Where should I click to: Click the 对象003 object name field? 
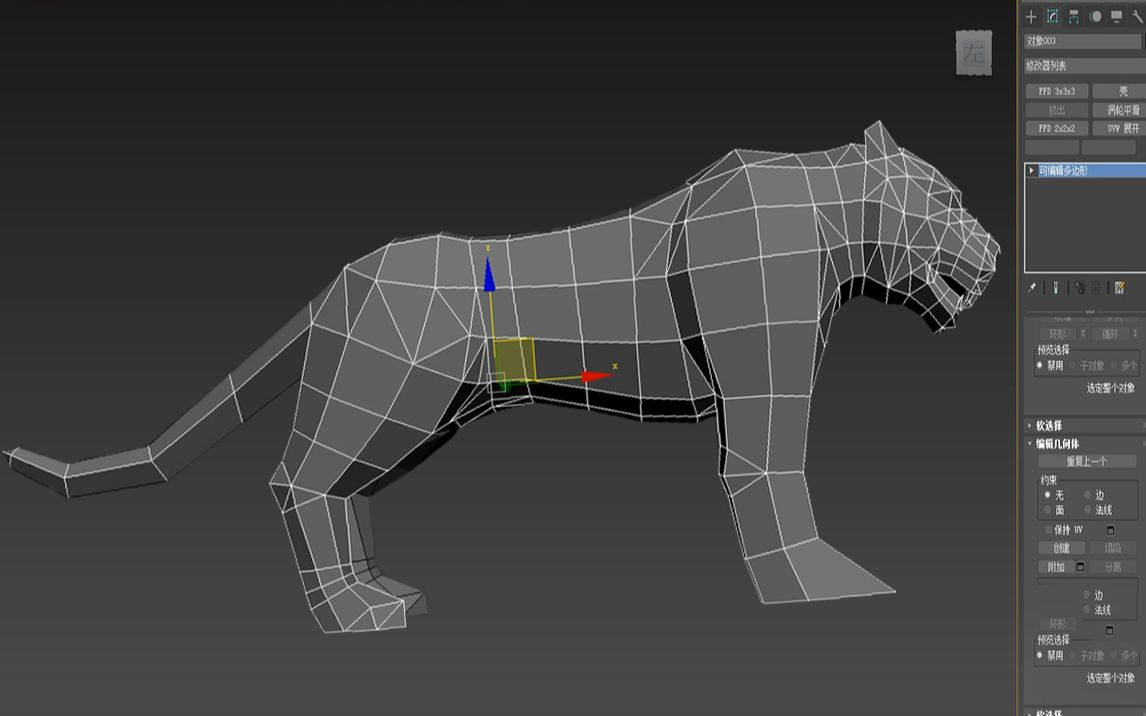(x=1083, y=41)
